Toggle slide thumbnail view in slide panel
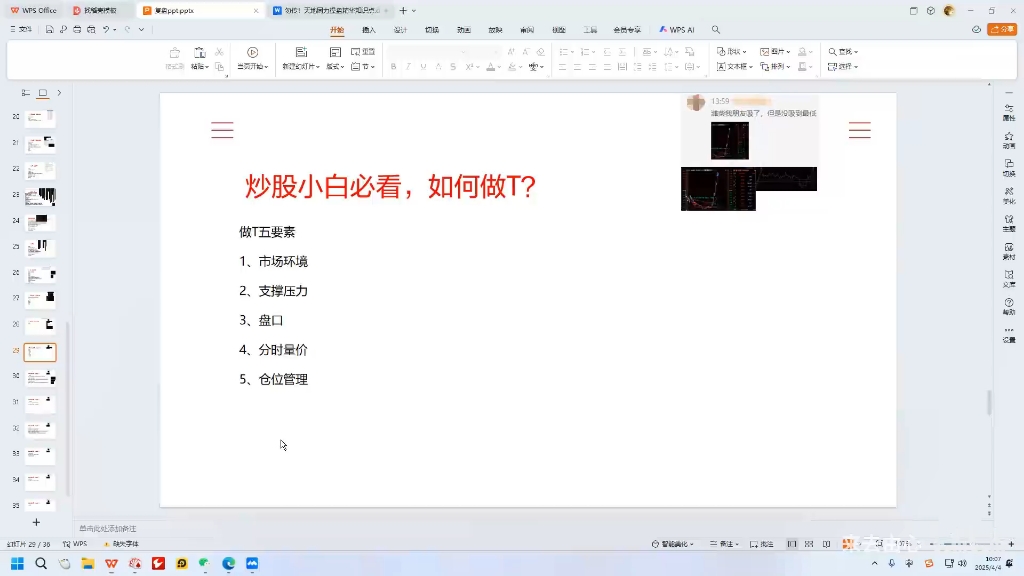The width and height of the screenshot is (1024, 576). (x=43, y=93)
